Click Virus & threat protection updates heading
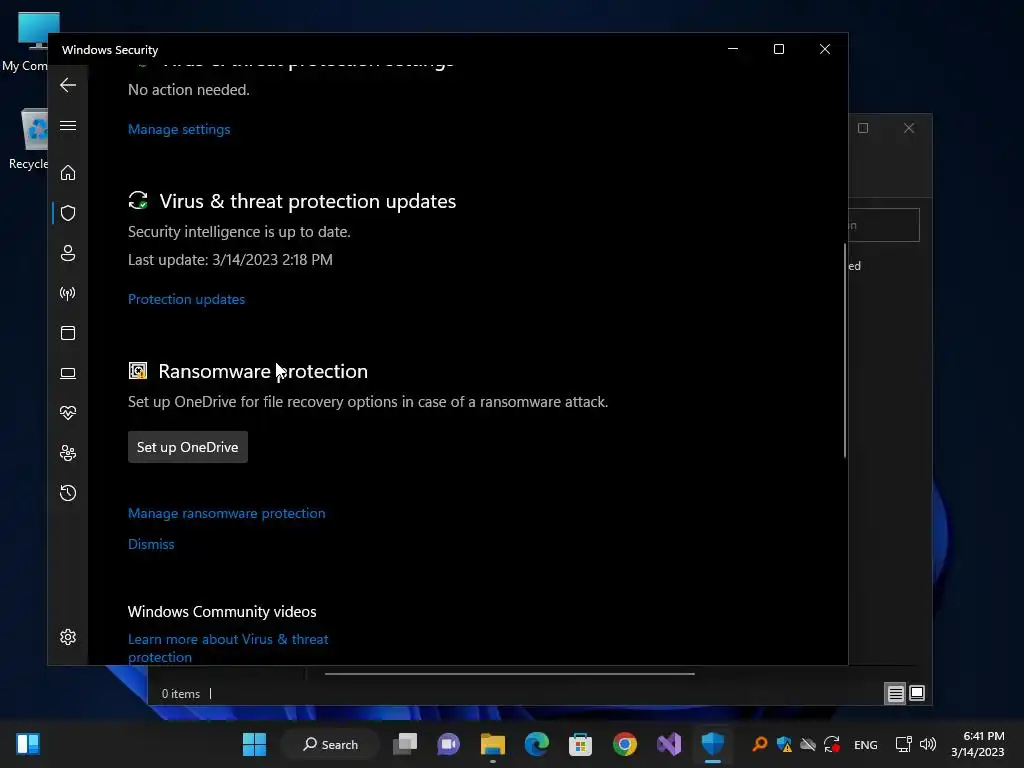The height and width of the screenshot is (768, 1024). (x=308, y=201)
